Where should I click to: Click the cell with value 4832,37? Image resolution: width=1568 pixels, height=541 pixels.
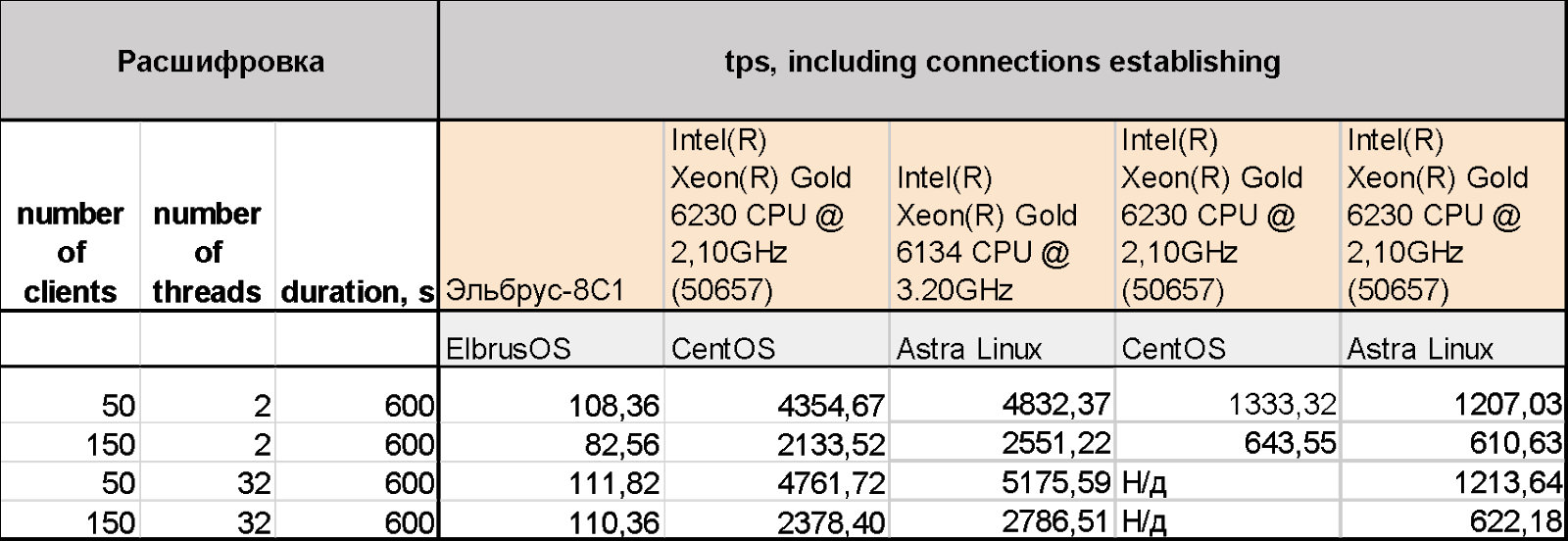(1002, 404)
